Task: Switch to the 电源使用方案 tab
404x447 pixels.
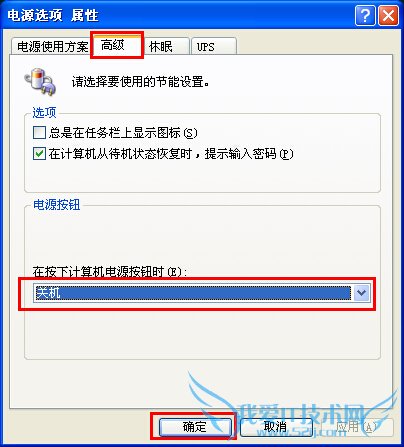Action: coord(53,46)
